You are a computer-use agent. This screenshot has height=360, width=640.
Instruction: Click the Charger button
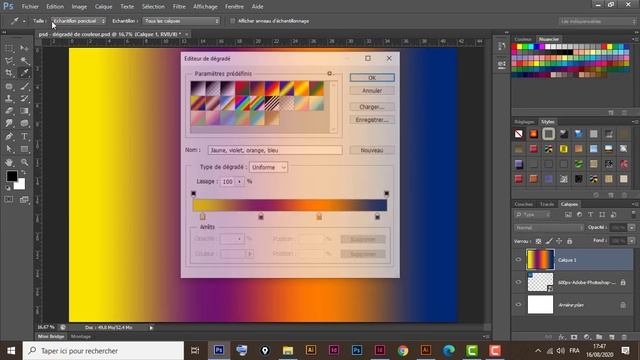click(372, 107)
